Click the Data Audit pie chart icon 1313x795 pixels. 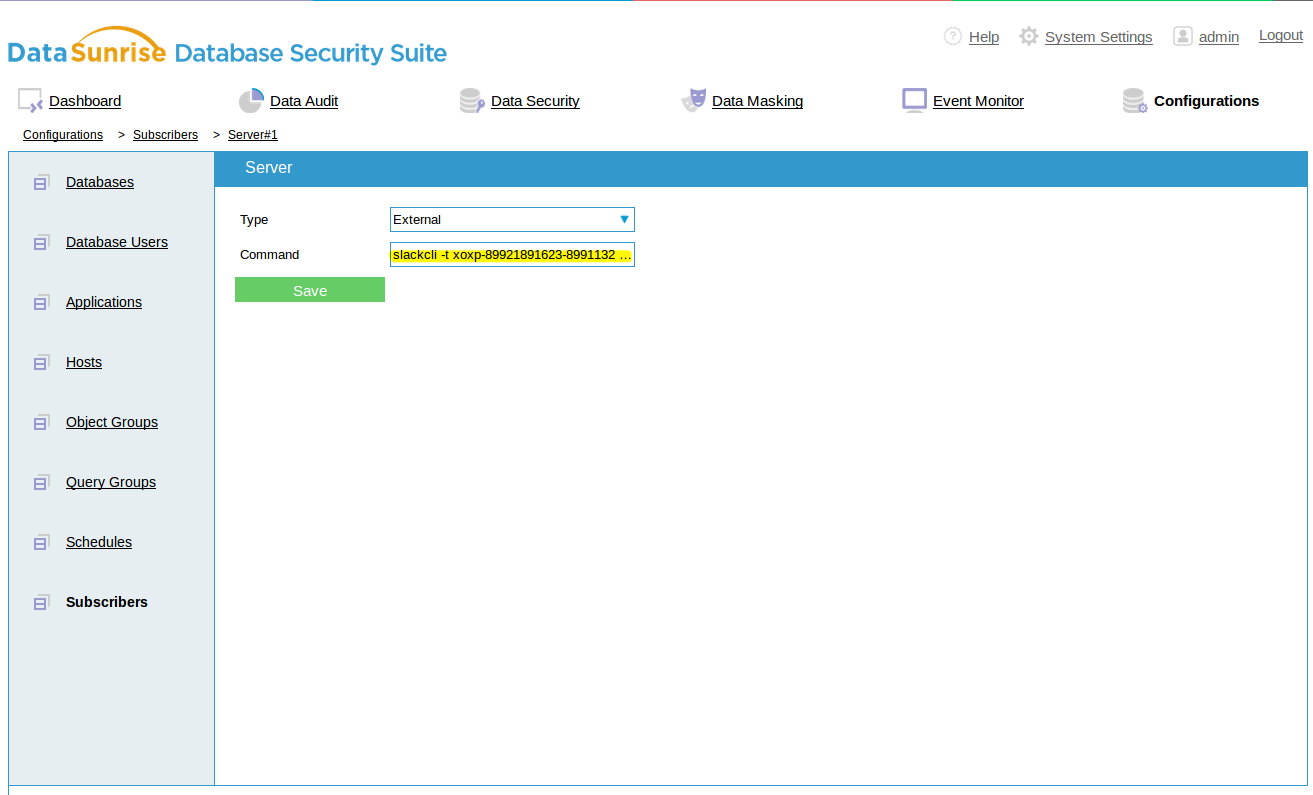click(251, 101)
